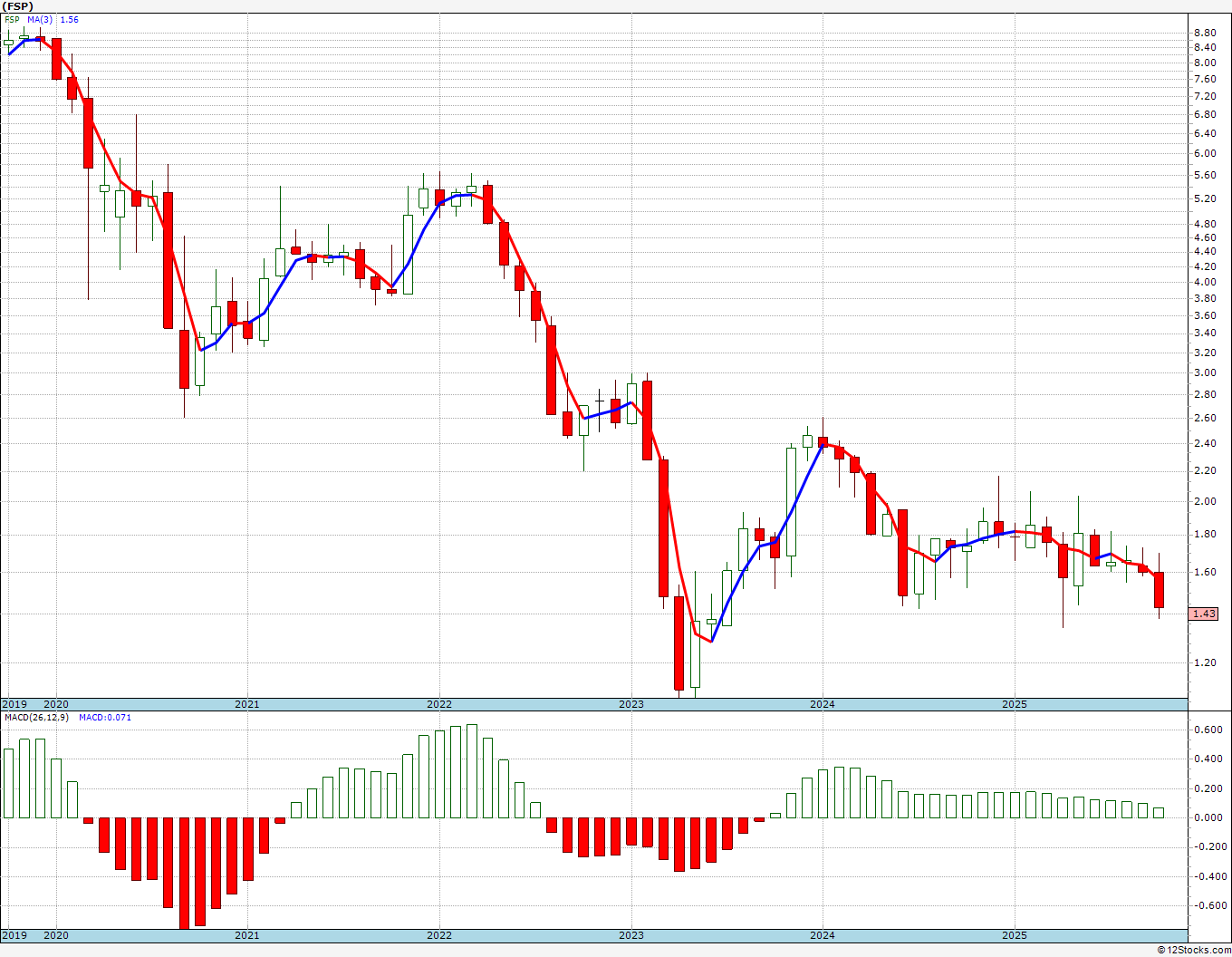Select the MA(3) indicator label
Viewport: 1232px width, 957px height.
click(x=40, y=19)
